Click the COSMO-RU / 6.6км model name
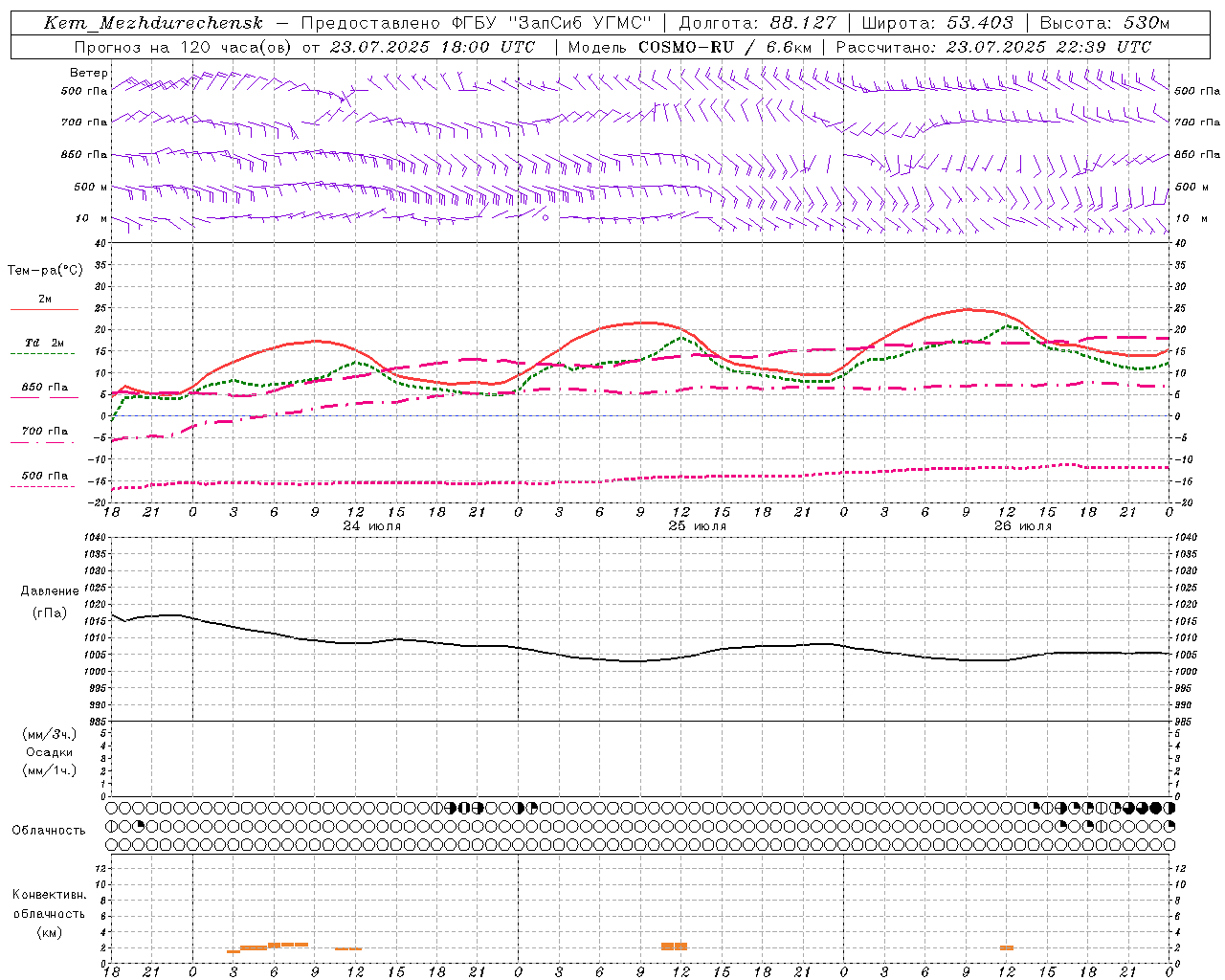The image size is (1225, 980). pyautogui.click(x=724, y=47)
